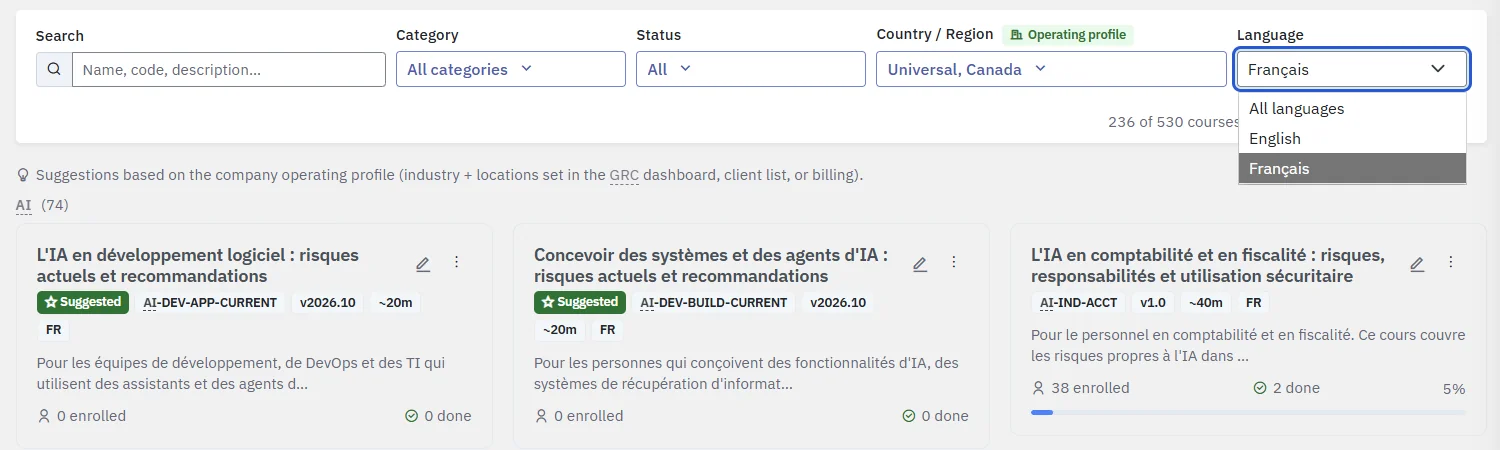Click the Operating profile badge
The height and width of the screenshot is (450, 1500).
[1068, 35]
